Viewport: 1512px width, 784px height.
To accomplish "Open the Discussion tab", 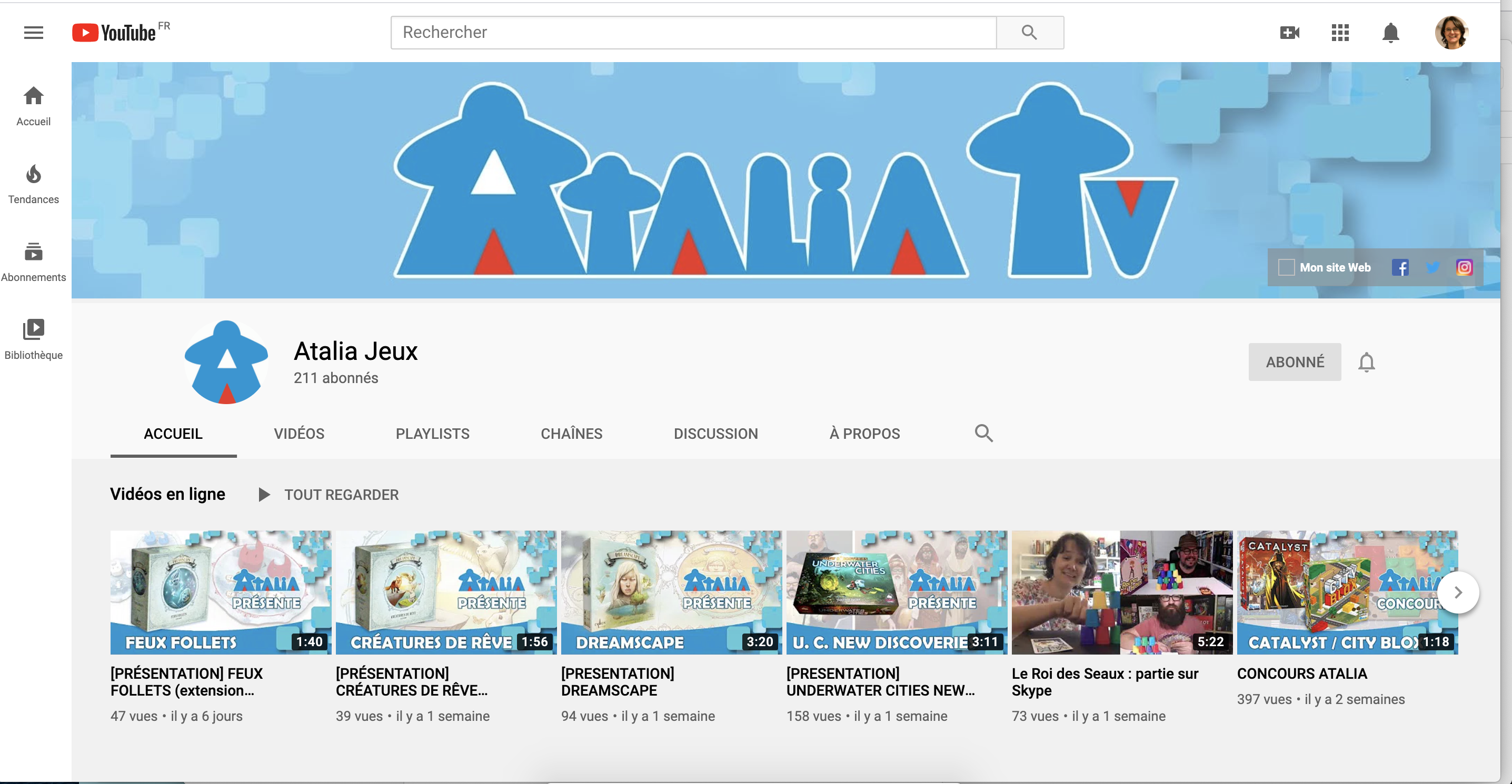I will [715, 434].
